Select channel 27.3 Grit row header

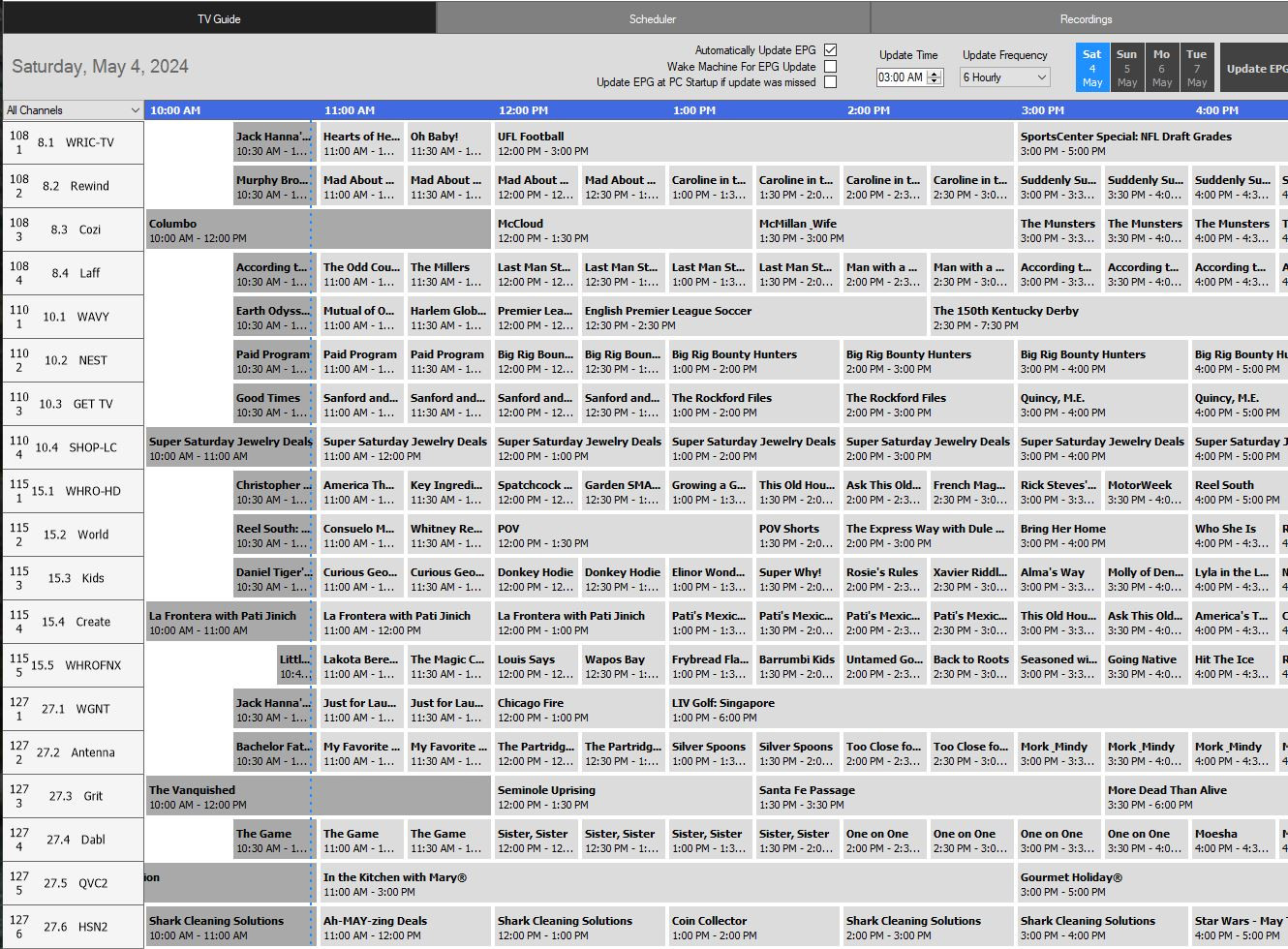(74, 796)
